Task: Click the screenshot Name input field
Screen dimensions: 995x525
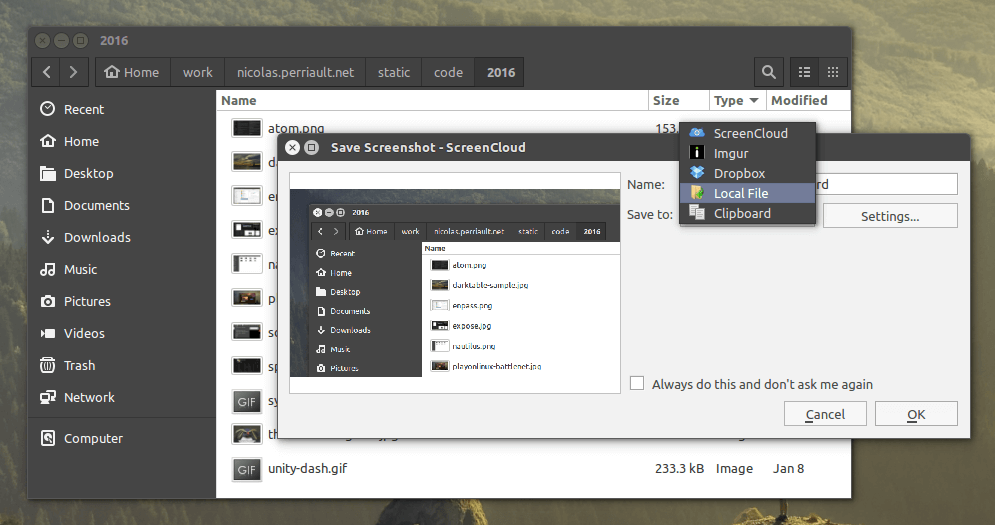Action: pos(886,184)
